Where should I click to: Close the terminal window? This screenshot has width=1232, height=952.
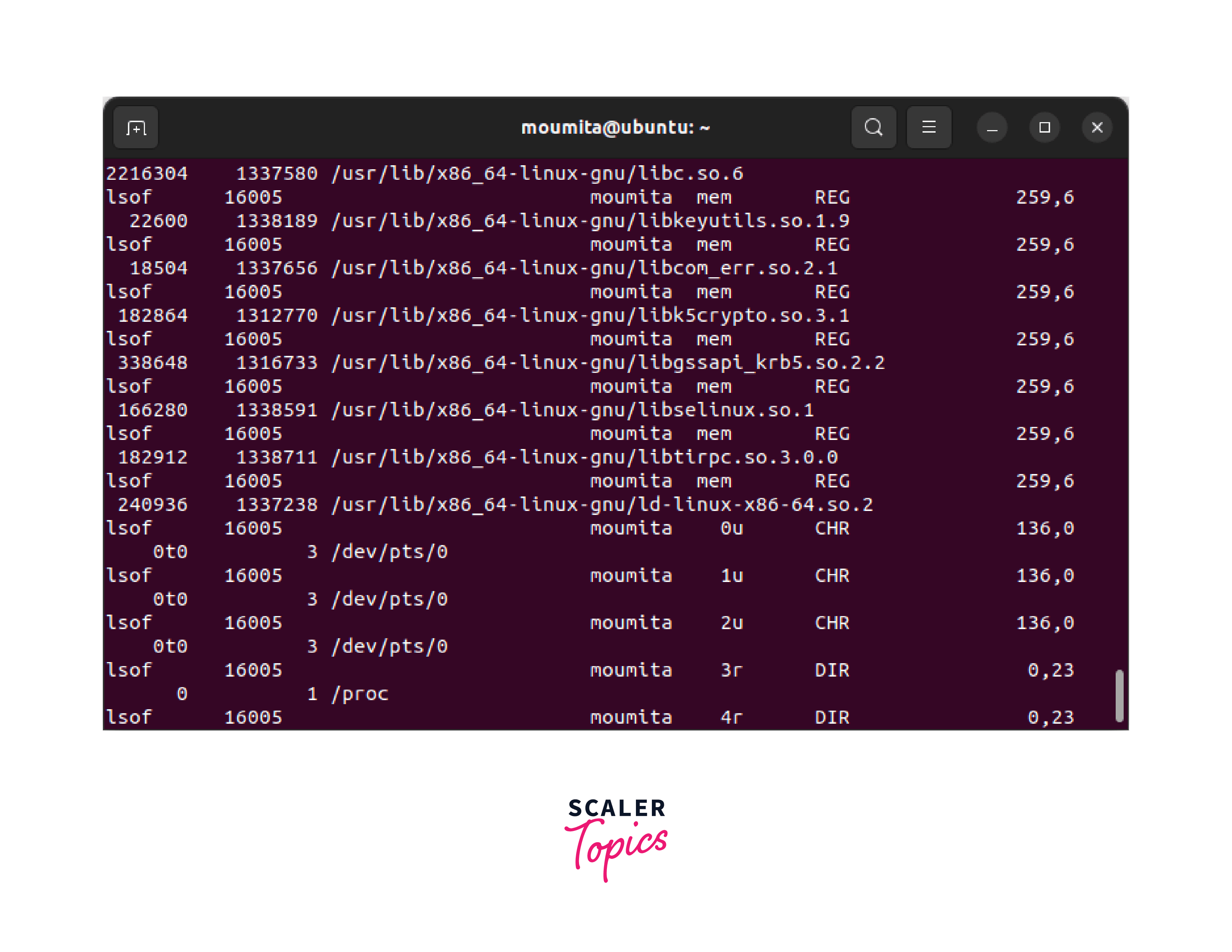[x=1096, y=127]
